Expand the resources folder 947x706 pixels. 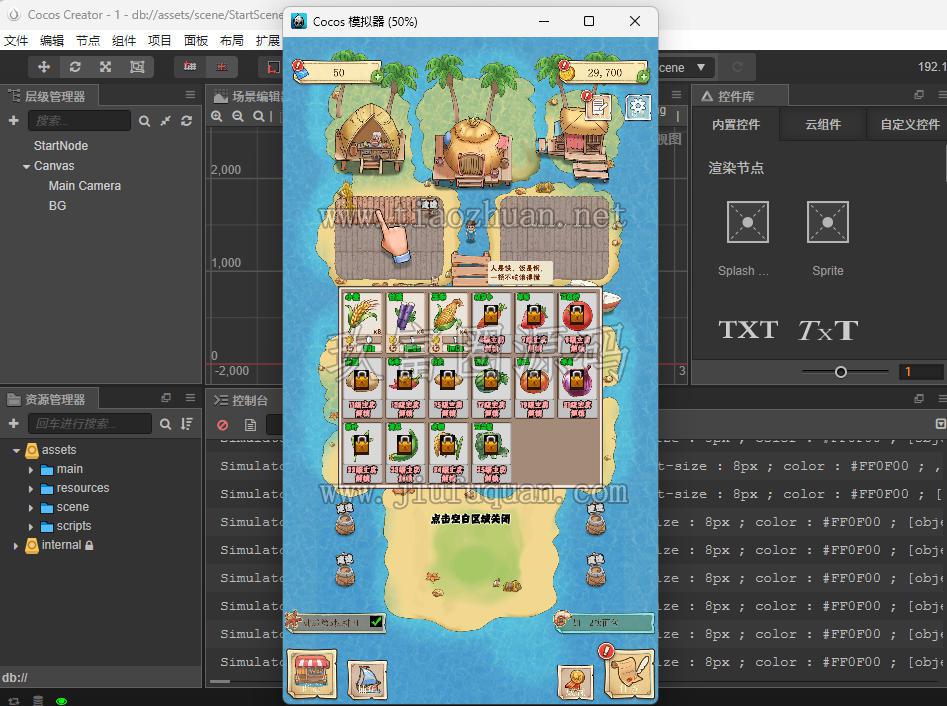pos(31,489)
